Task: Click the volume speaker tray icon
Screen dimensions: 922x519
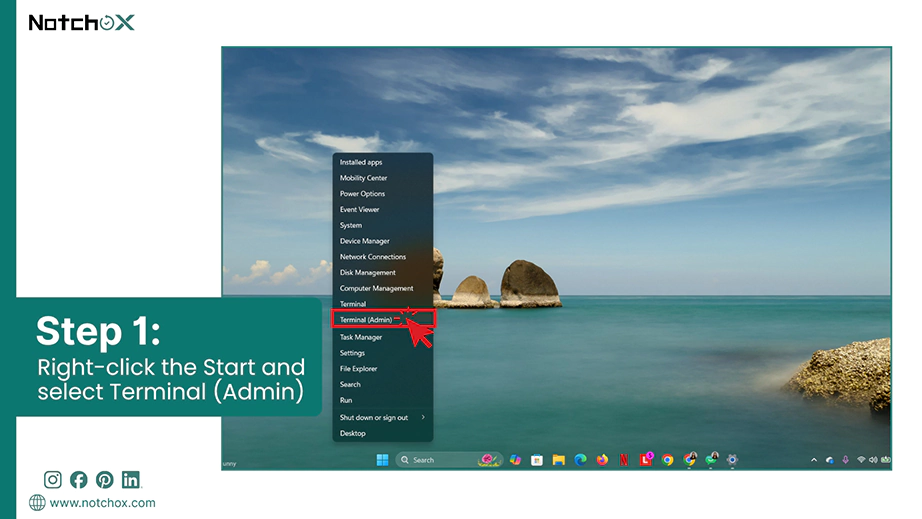Action: [873, 460]
